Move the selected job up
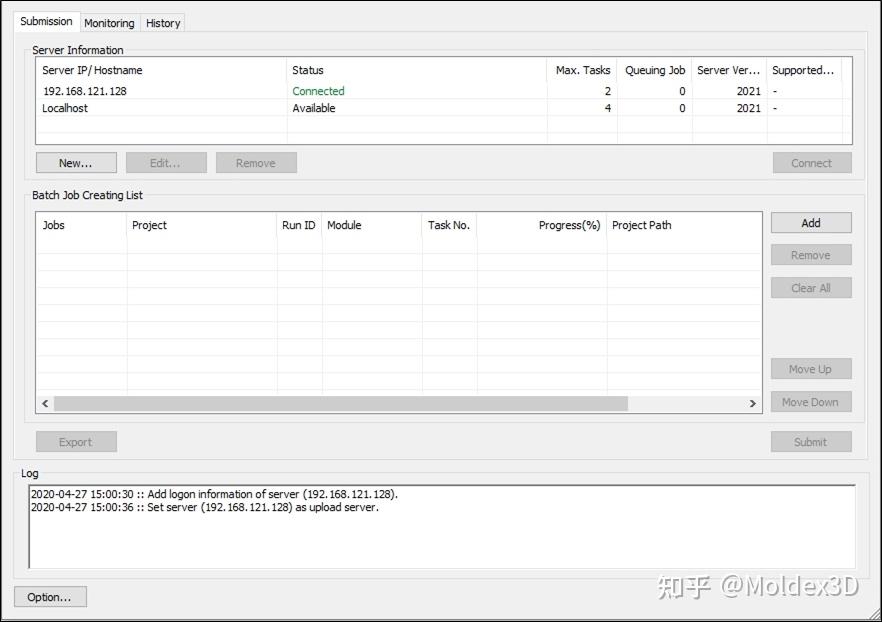Screen dimensions: 882x622 point(810,368)
